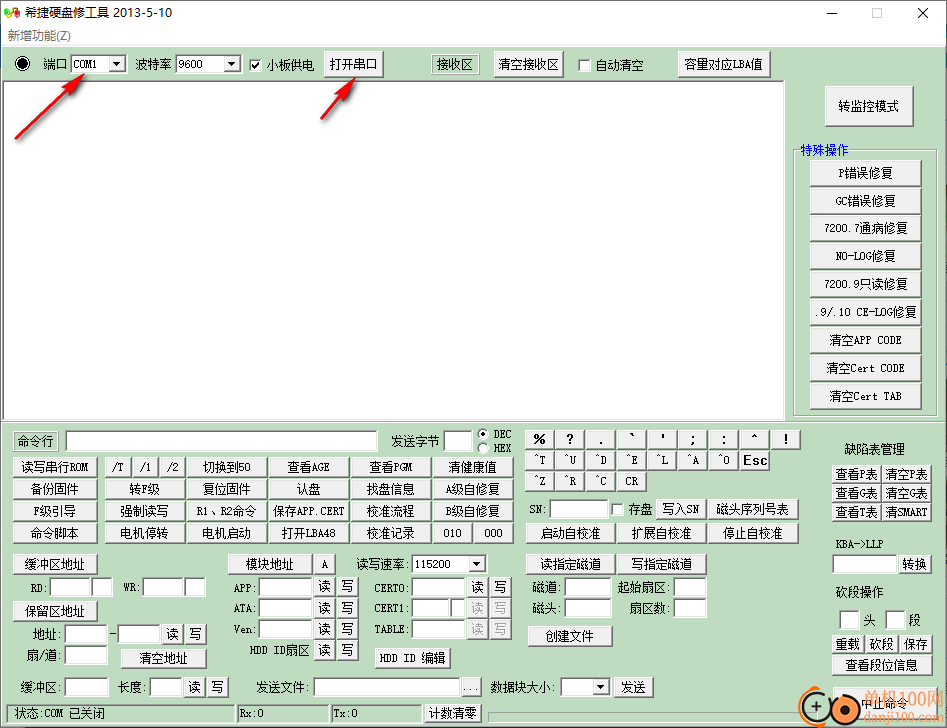Send the ^U control key
The image size is (947, 728).
click(x=570, y=460)
